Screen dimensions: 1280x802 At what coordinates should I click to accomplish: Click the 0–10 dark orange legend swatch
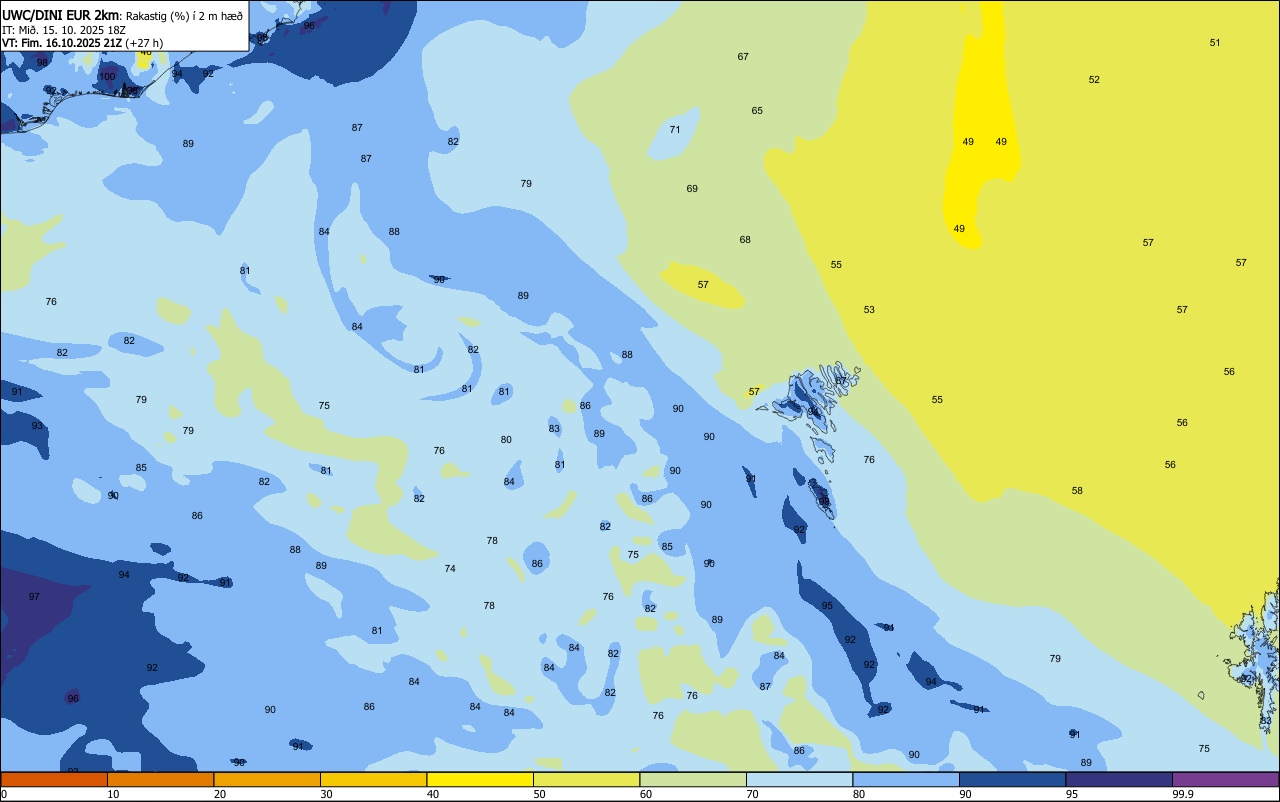coord(54,779)
